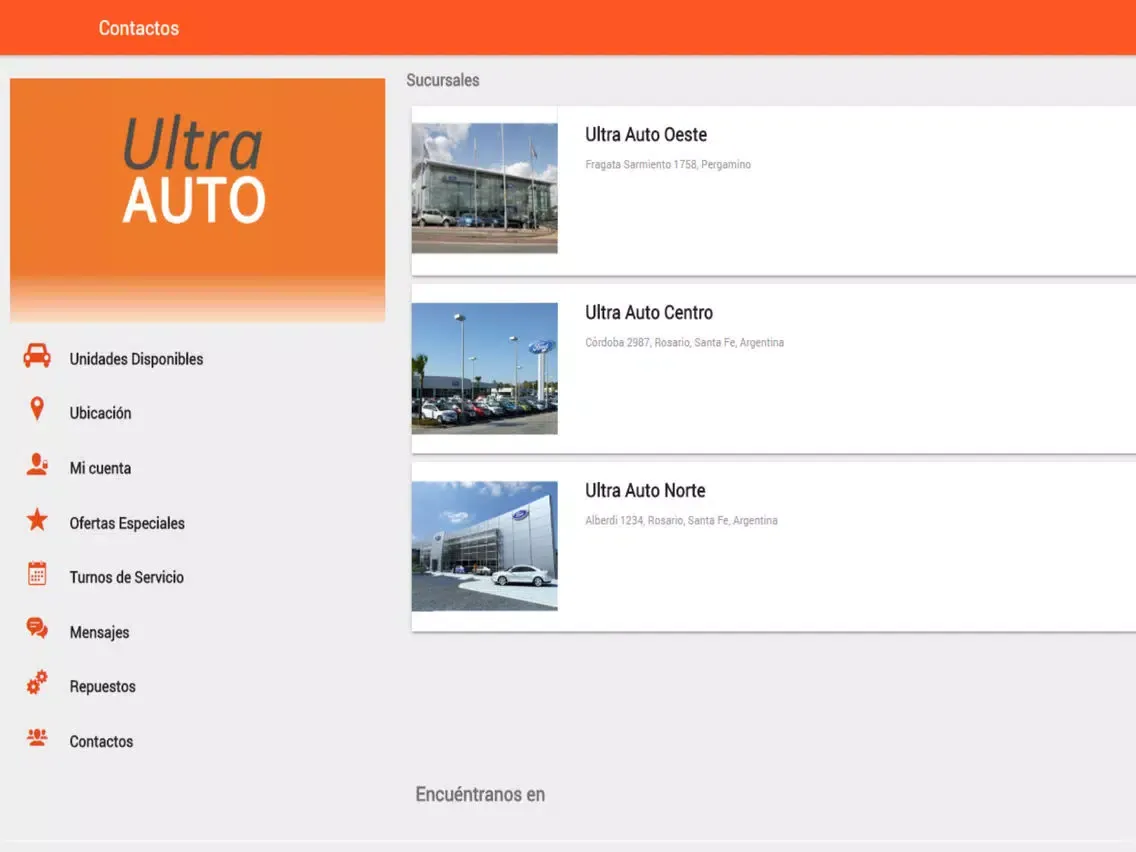Open Mensajes in the sidebar

[99, 632]
